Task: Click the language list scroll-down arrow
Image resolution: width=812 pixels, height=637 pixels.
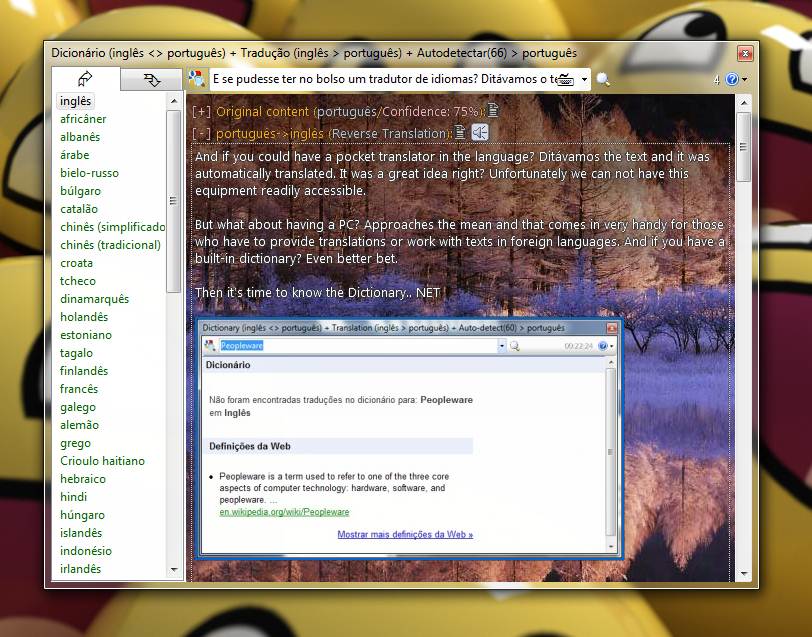Action: pyautogui.click(x=174, y=570)
